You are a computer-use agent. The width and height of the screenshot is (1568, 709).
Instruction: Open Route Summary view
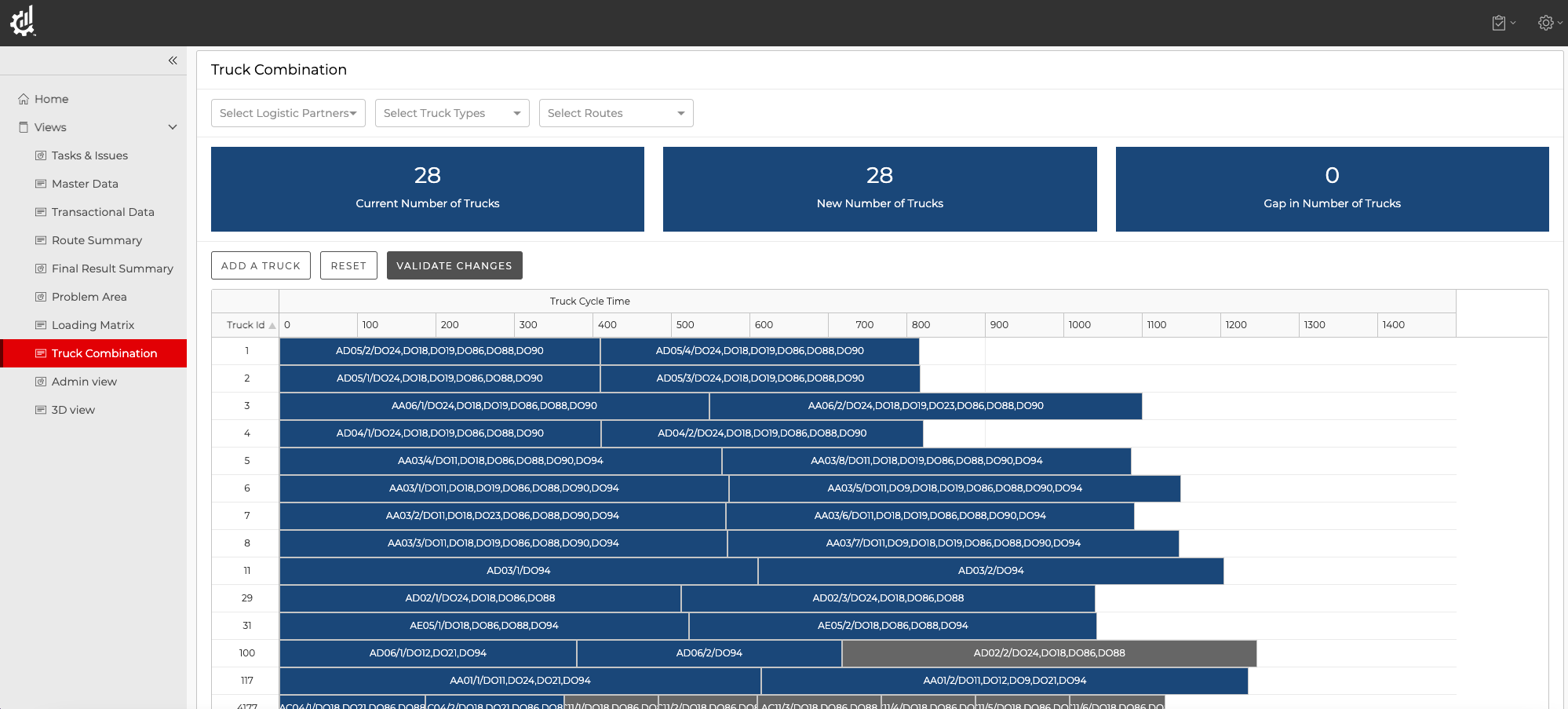point(97,240)
